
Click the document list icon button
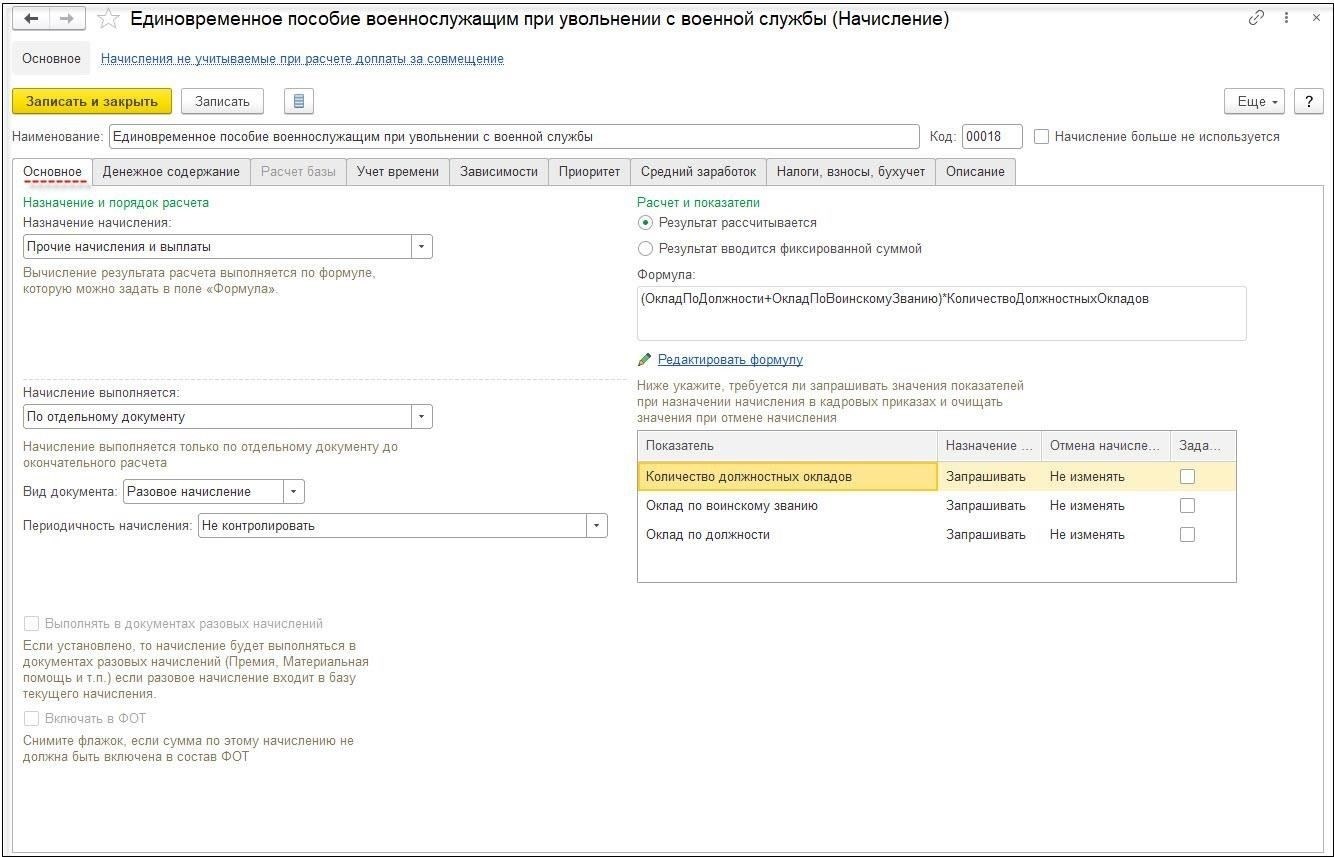pyautogui.click(x=299, y=101)
